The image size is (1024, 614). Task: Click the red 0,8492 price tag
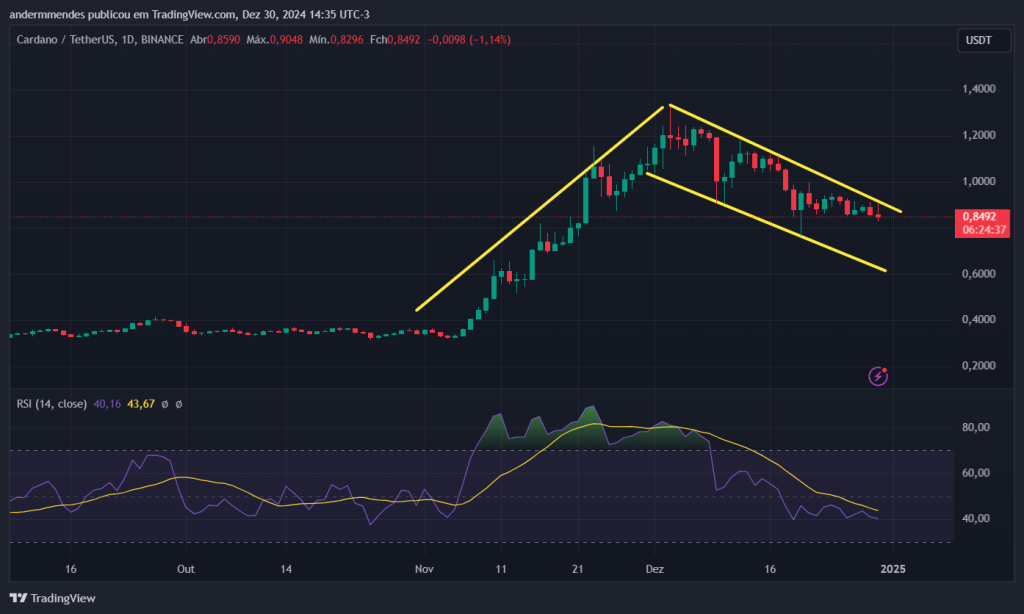(981, 218)
